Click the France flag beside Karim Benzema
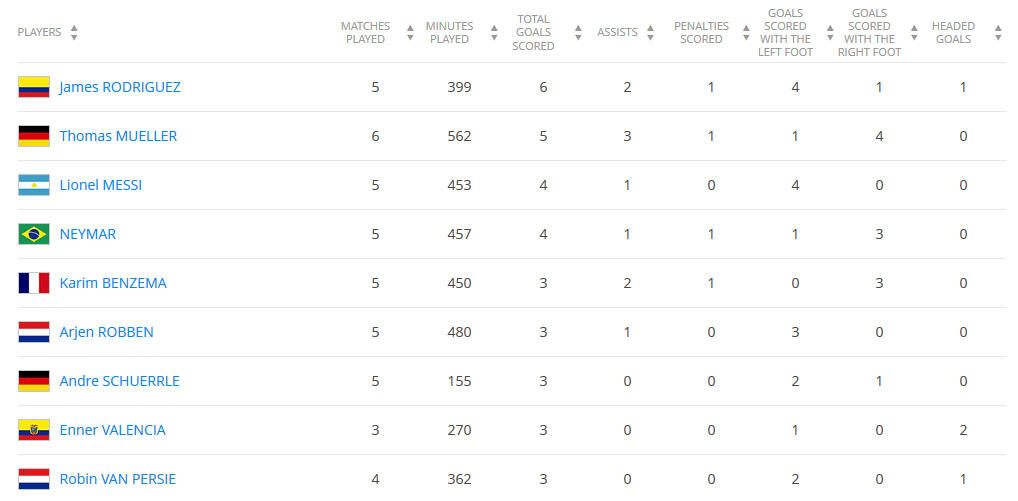The width and height of the screenshot is (1018, 501). [33, 283]
